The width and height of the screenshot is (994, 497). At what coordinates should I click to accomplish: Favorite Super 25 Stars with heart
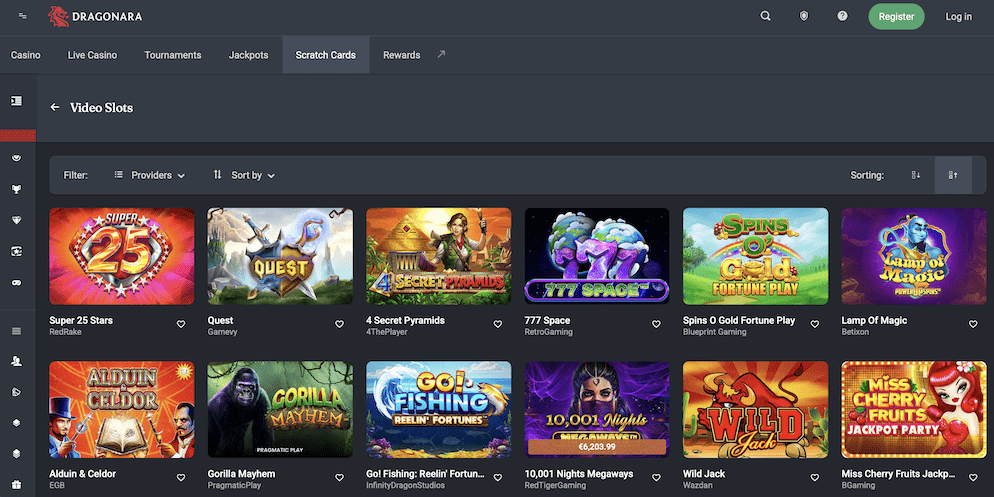tap(181, 324)
